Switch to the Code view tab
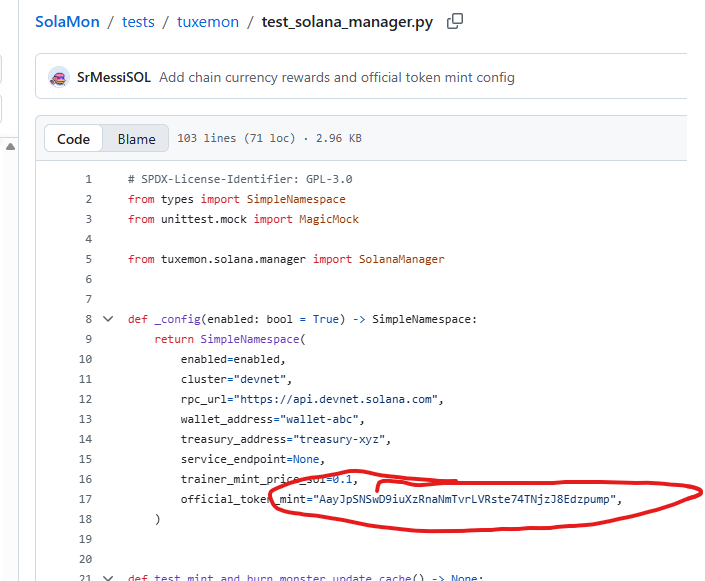The image size is (705, 581). [73, 139]
